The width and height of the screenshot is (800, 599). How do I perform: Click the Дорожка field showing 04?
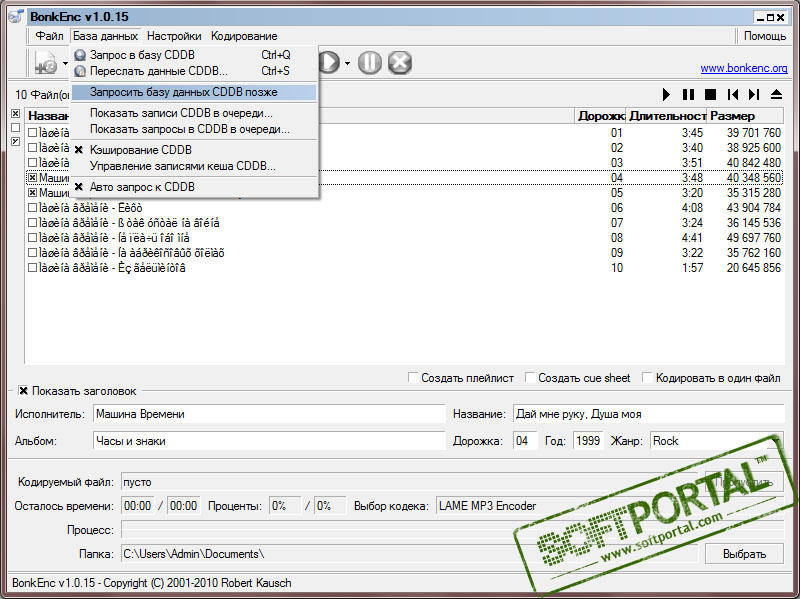click(x=526, y=441)
